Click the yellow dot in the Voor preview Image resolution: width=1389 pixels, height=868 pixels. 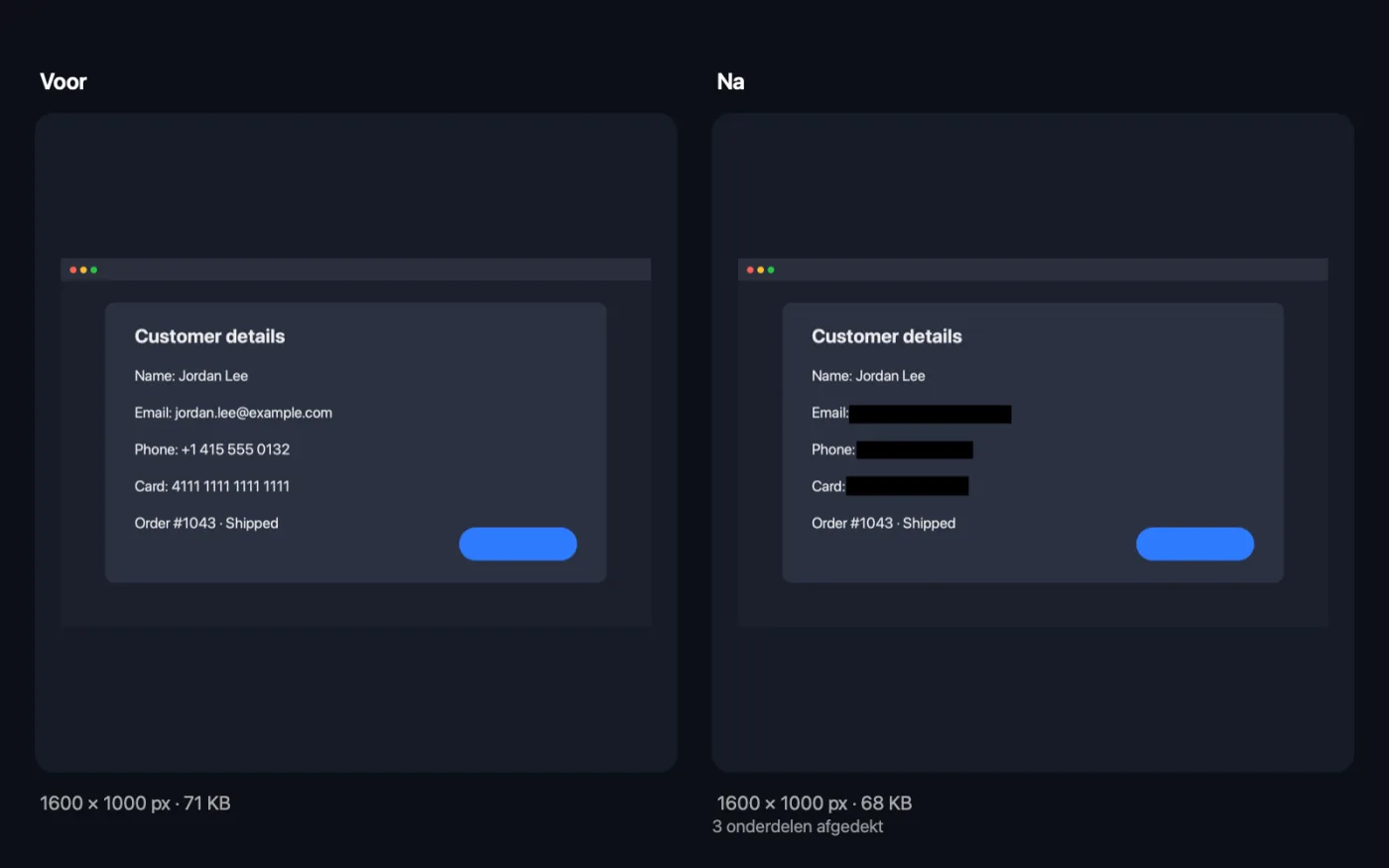(83, 270)
